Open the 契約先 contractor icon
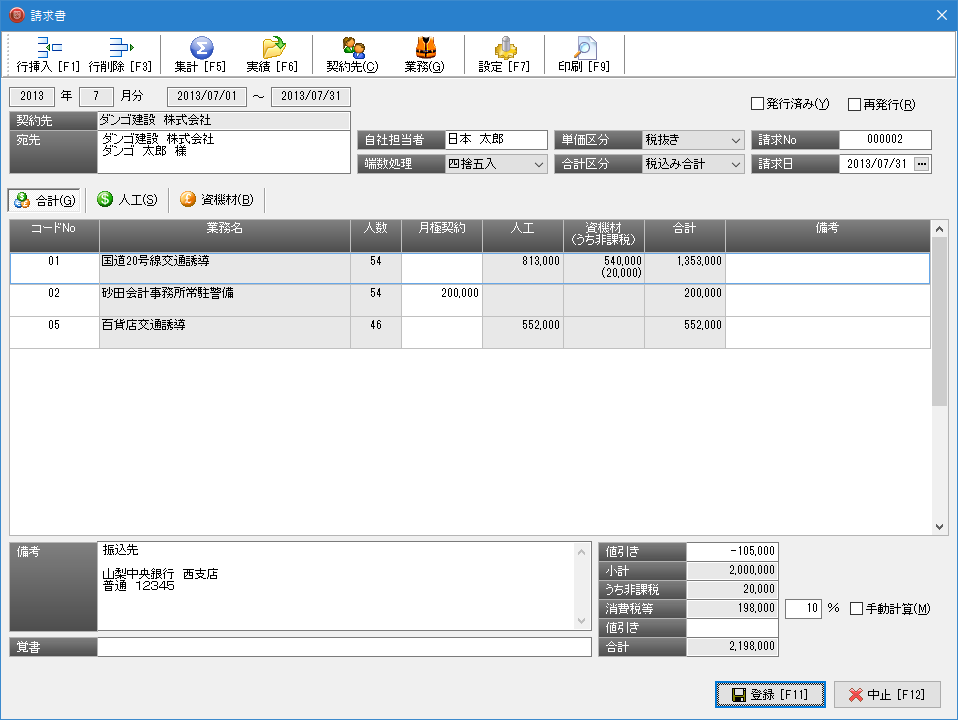This screenshot has width=958, height=720. point(353,48)
